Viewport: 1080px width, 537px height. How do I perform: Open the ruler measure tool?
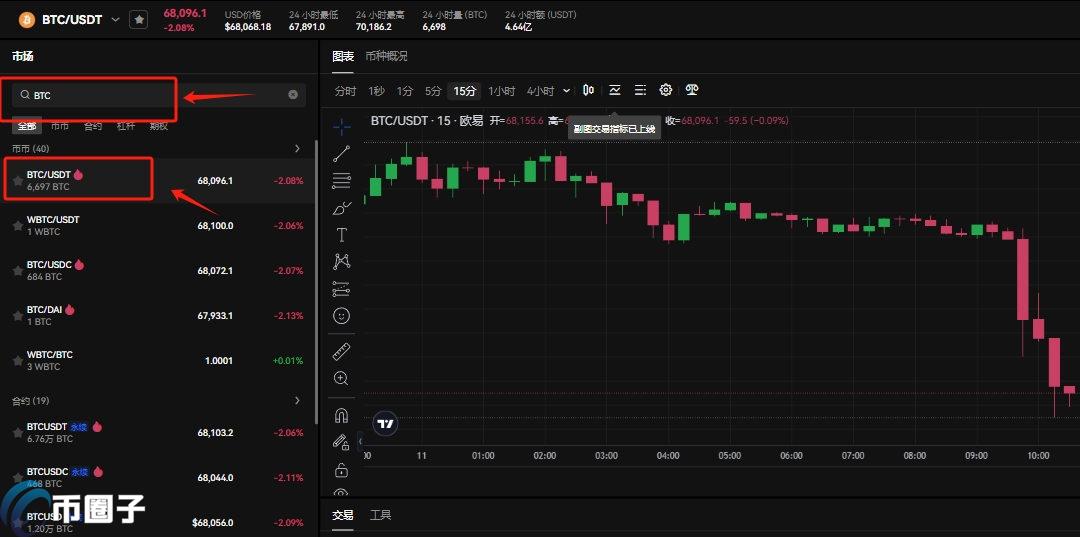point(342,351)
